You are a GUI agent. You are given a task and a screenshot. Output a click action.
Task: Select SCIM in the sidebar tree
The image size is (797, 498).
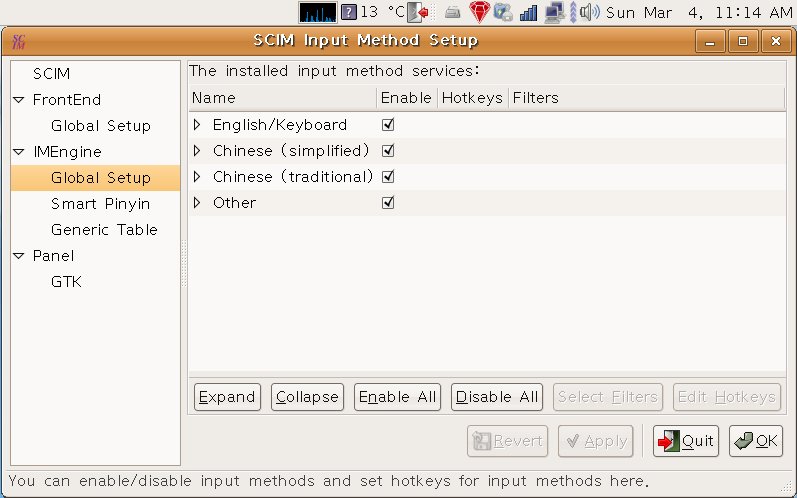click(51, 74)
